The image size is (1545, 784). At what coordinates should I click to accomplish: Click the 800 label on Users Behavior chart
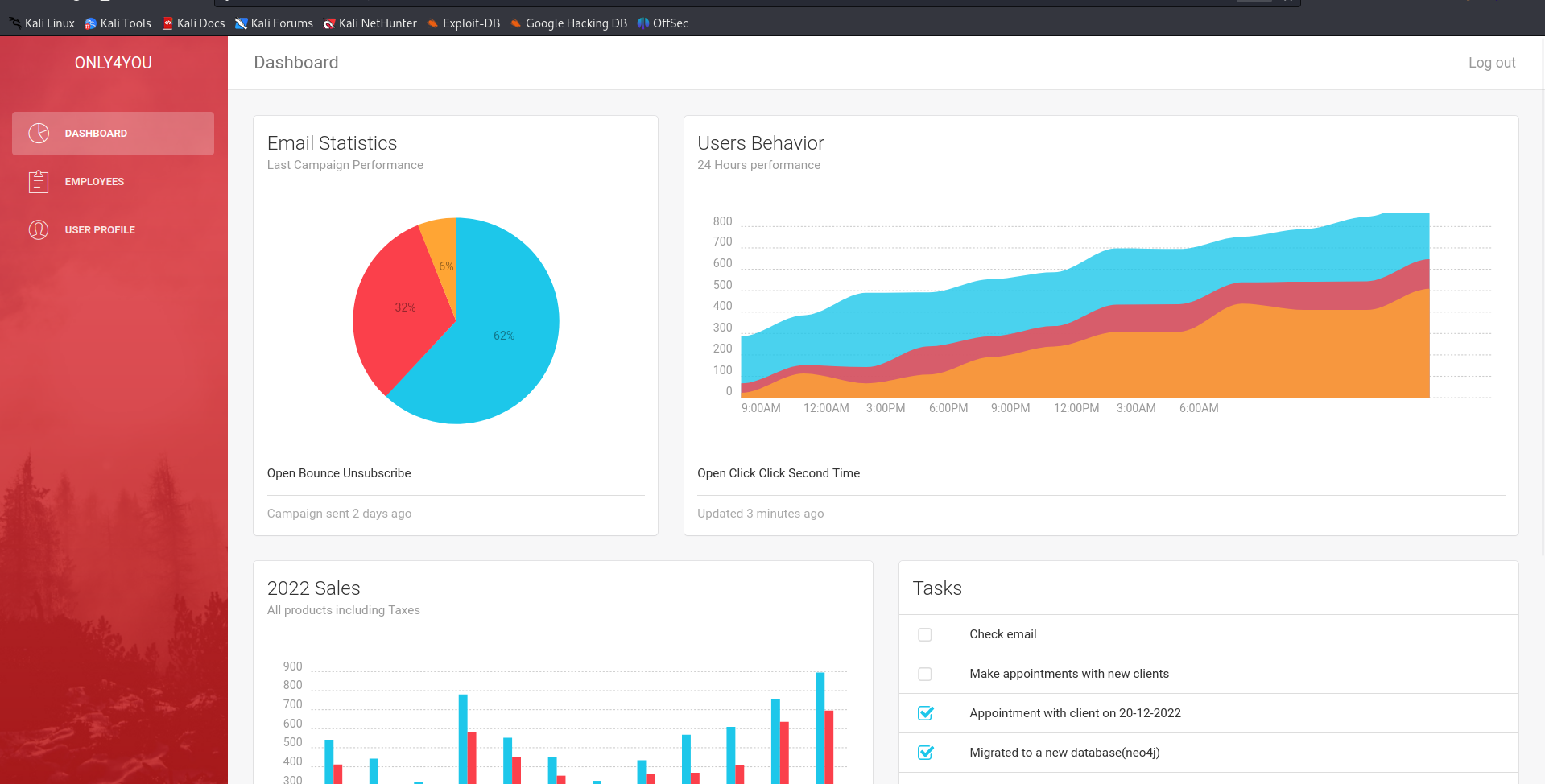point(722,221)
